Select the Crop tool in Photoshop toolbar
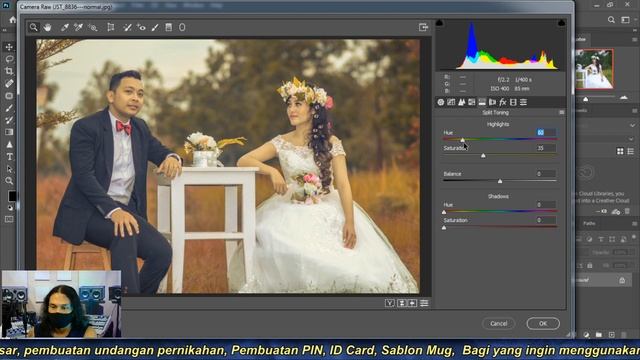This screenshot has width=640, height=360. click(9, 71)
